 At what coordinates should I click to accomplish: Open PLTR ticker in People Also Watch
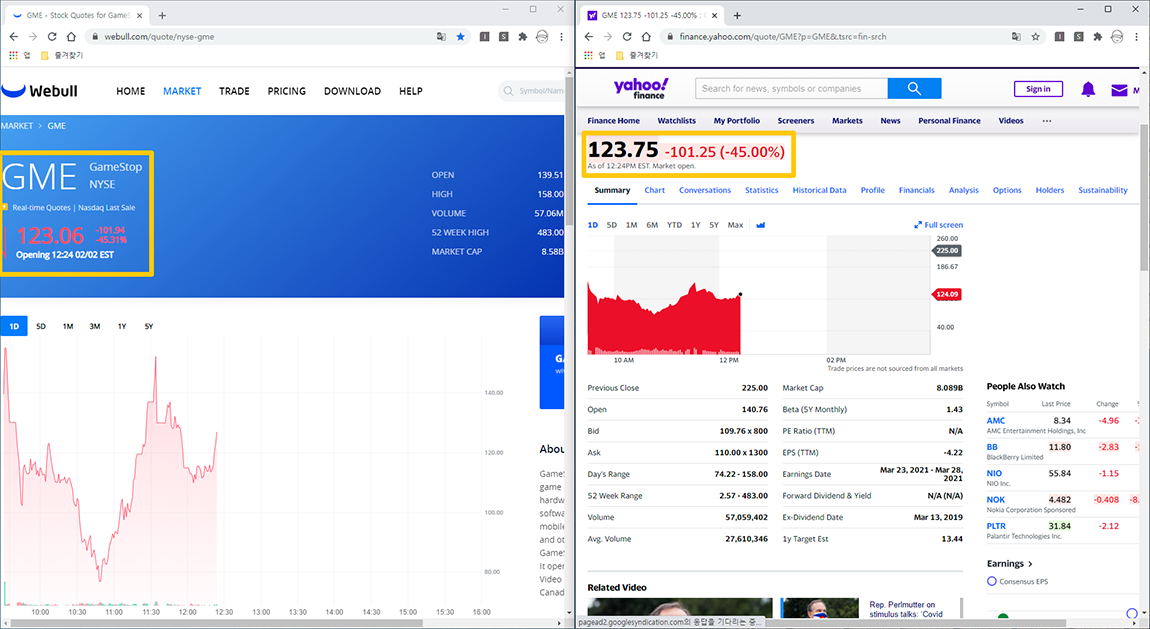[x=996, y=526]
